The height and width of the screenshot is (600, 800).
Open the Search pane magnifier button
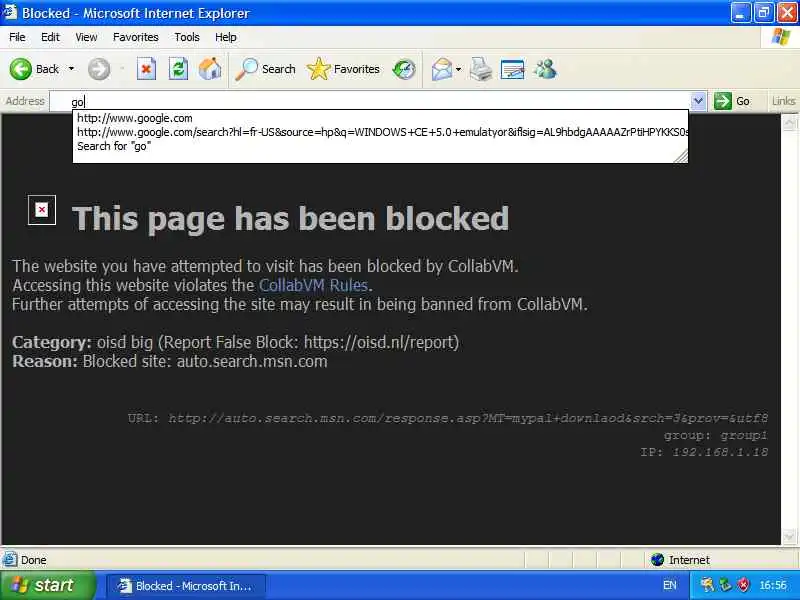click(265, 69)
